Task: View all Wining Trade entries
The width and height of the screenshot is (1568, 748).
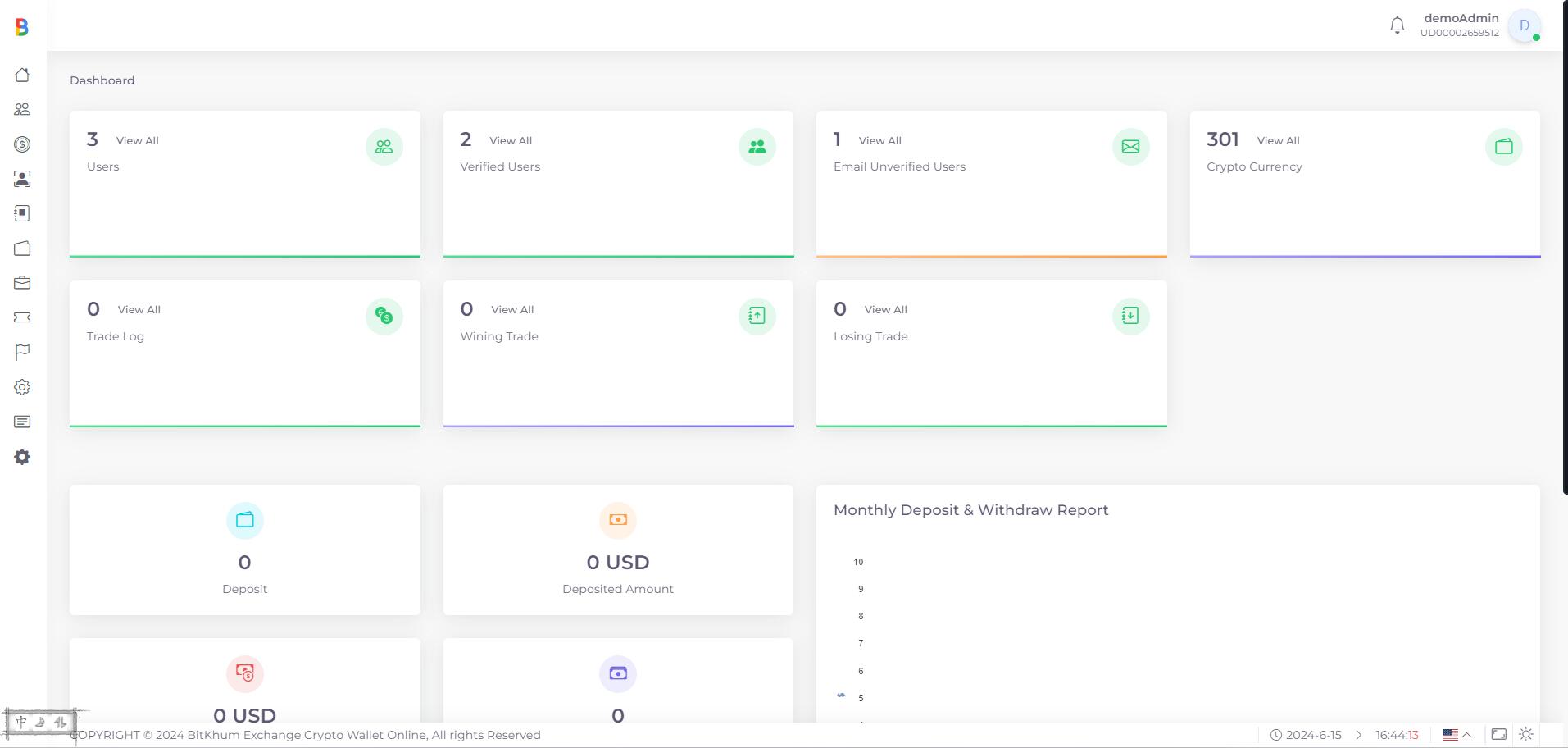Action: pos(512,310)
